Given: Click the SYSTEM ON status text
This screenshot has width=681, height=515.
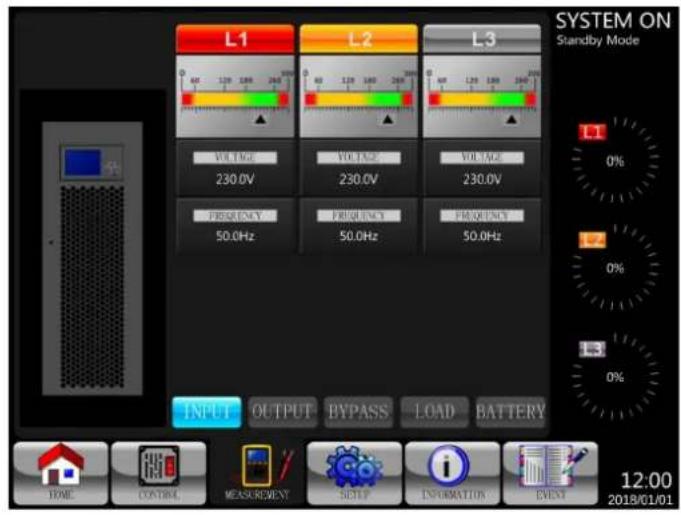Looking at the screenshot, I should [x=613, y=20].
